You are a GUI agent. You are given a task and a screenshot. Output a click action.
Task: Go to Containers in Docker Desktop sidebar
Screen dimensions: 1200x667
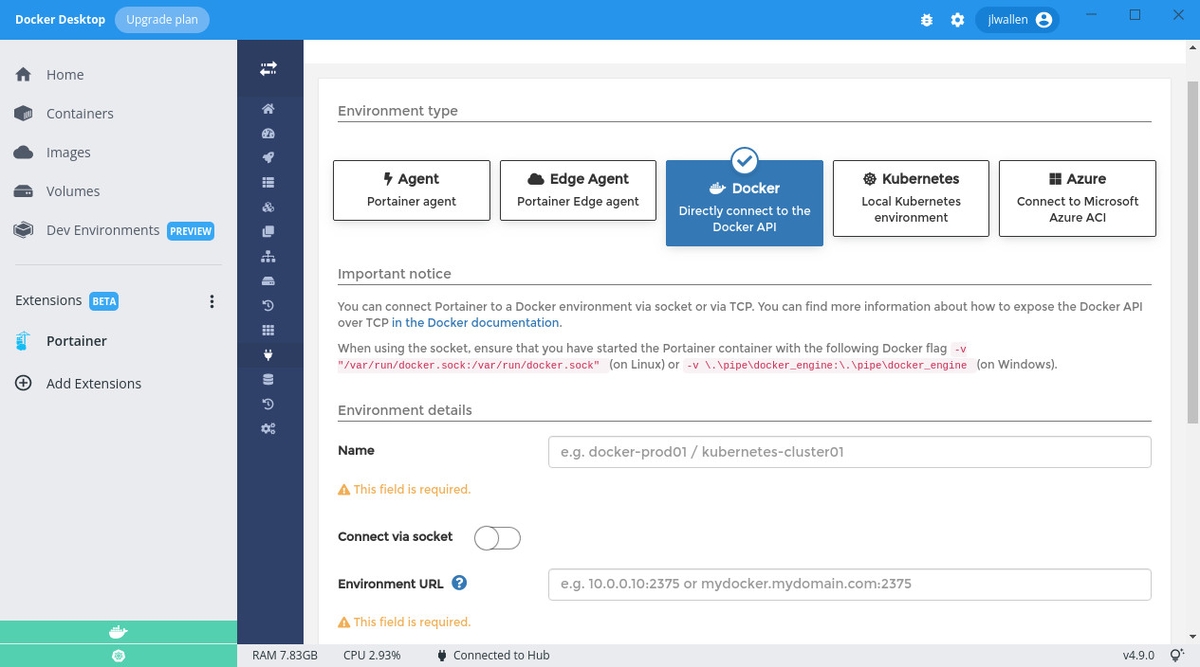pos(79,114)
